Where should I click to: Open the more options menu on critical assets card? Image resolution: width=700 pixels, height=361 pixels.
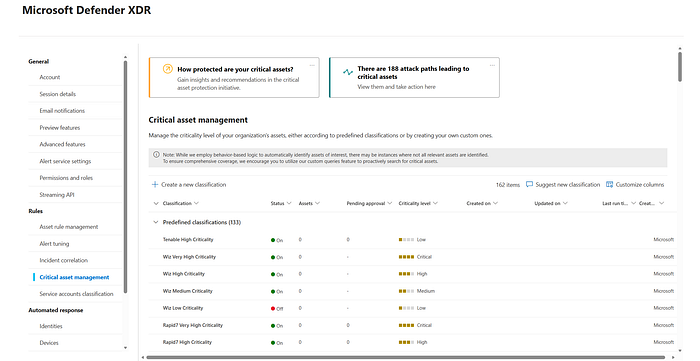(312, 66)
